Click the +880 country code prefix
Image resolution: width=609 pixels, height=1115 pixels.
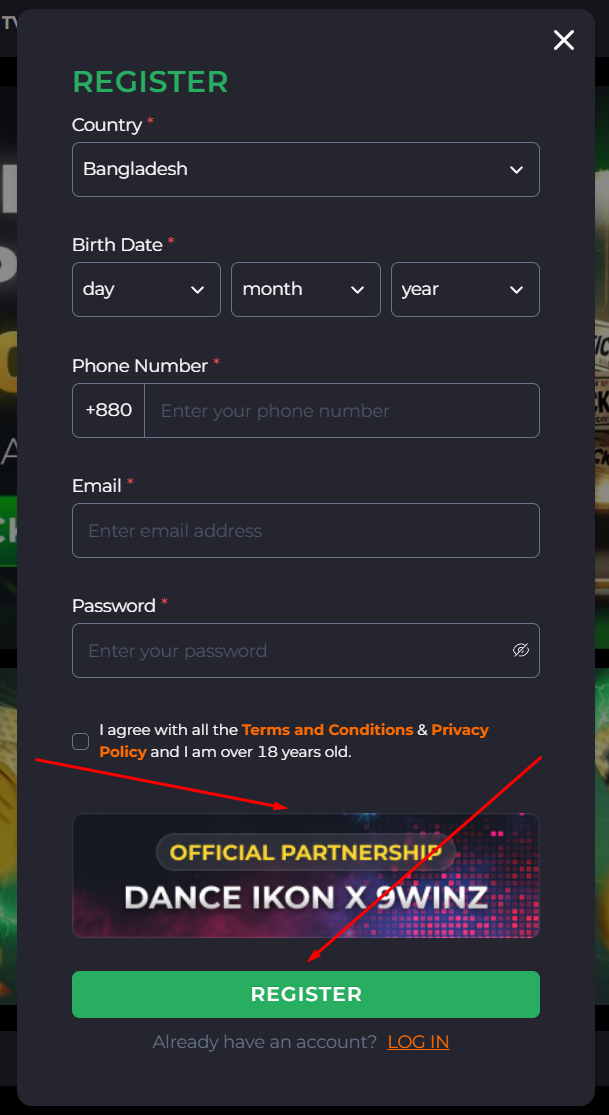tap(108, 410)
